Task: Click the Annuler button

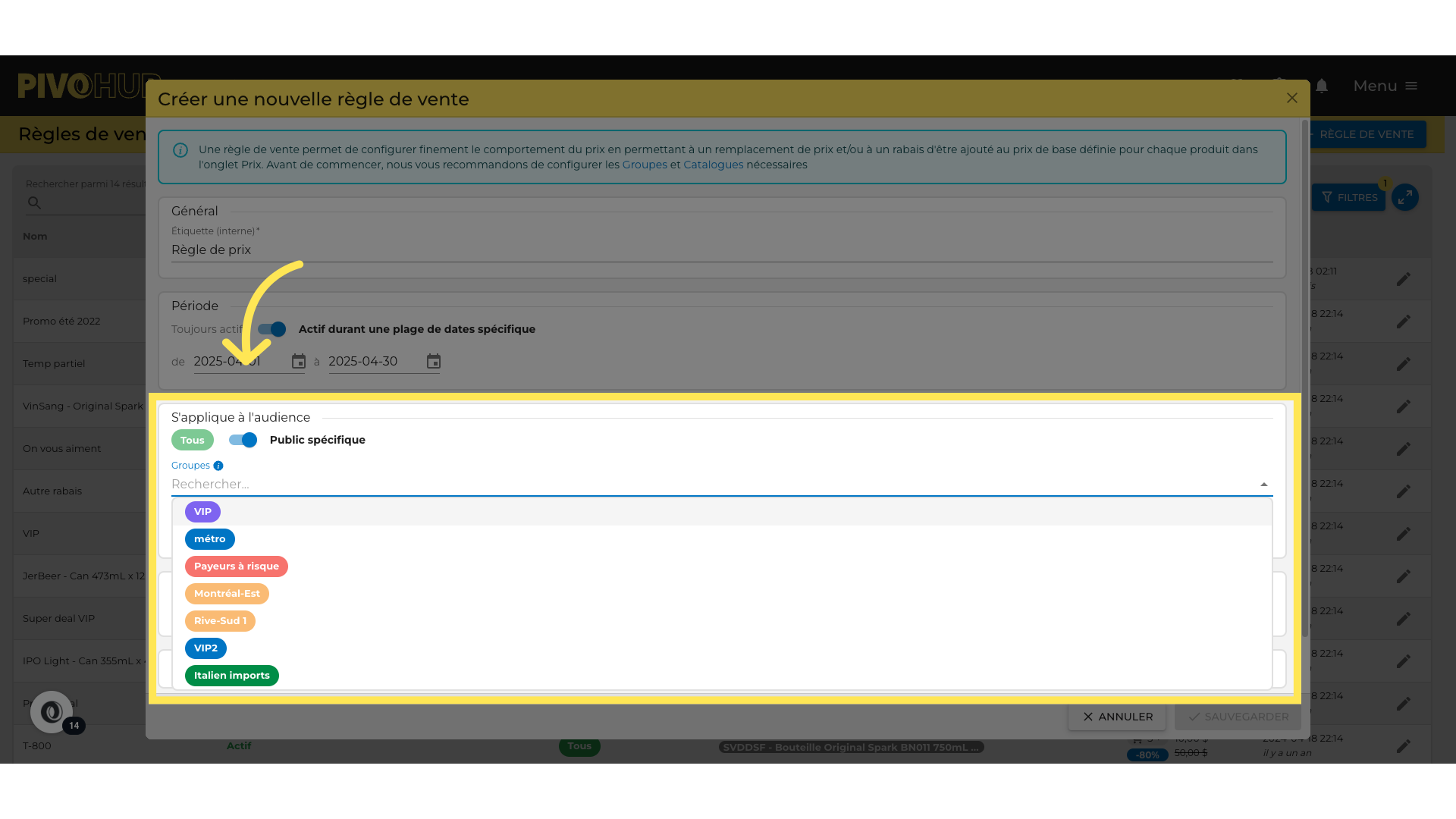Action: pyautogui.click(x=1117, y=717)
